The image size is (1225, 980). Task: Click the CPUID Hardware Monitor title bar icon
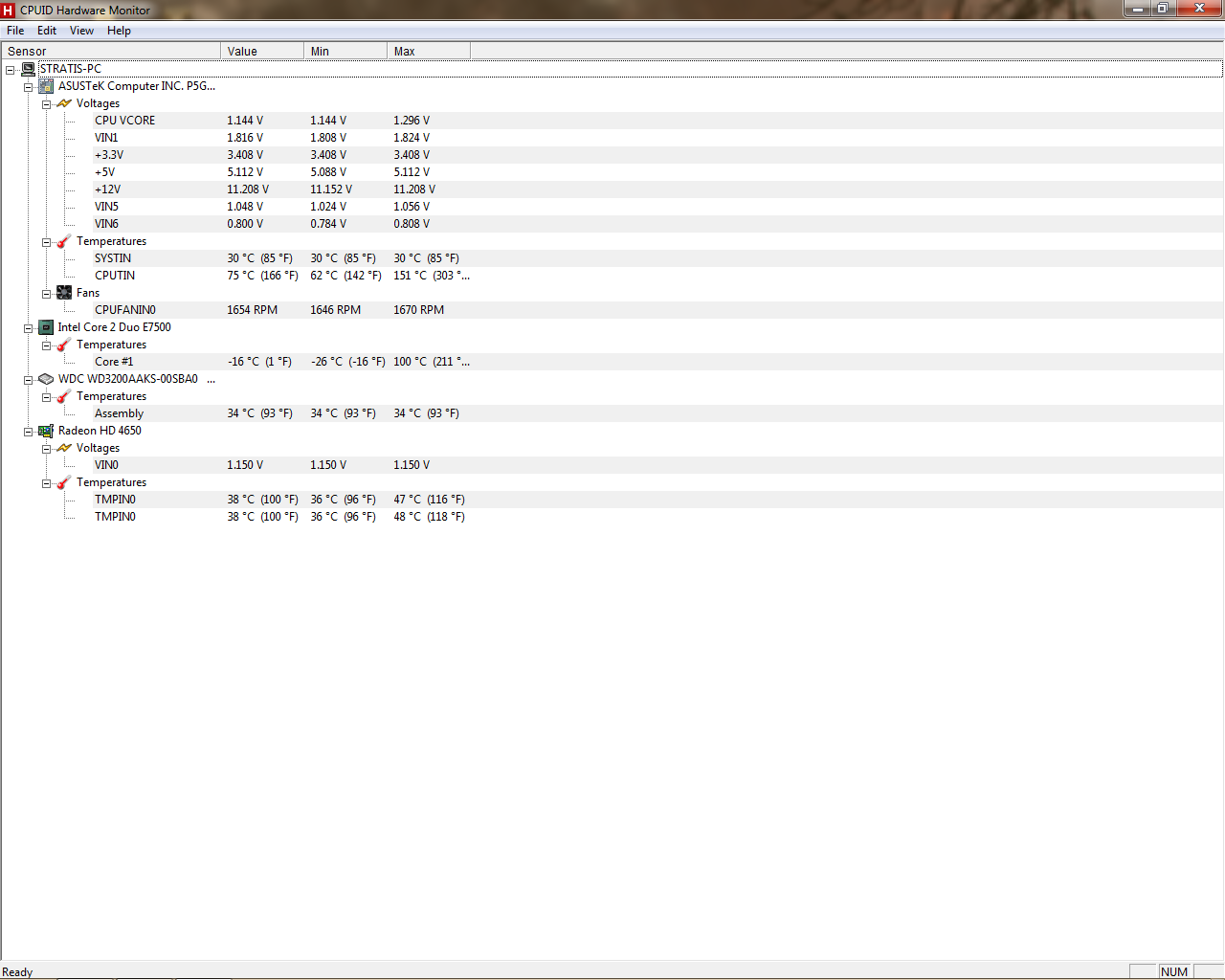point(9,10)
